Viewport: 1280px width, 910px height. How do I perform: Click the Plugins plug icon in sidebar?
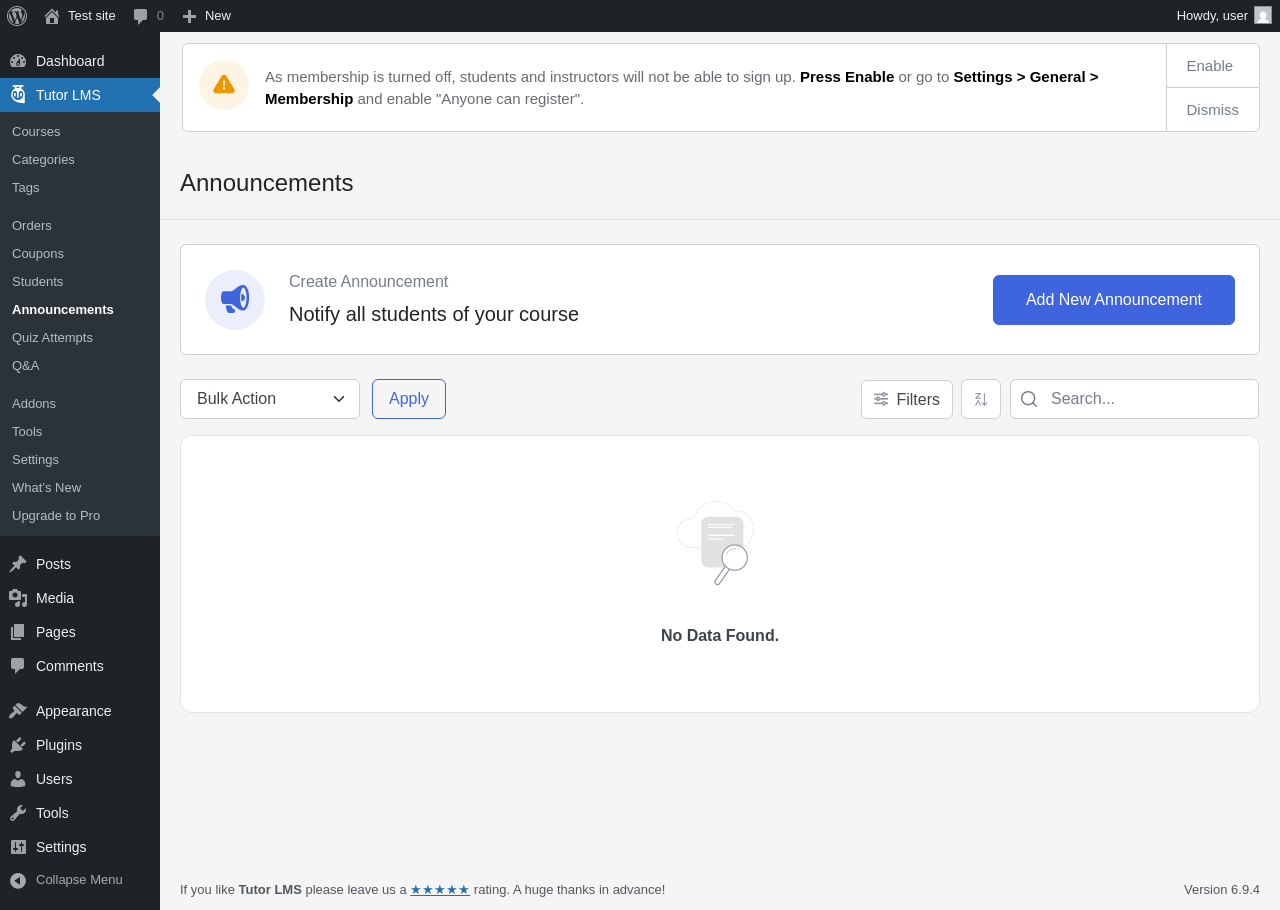tap(18, 745)
